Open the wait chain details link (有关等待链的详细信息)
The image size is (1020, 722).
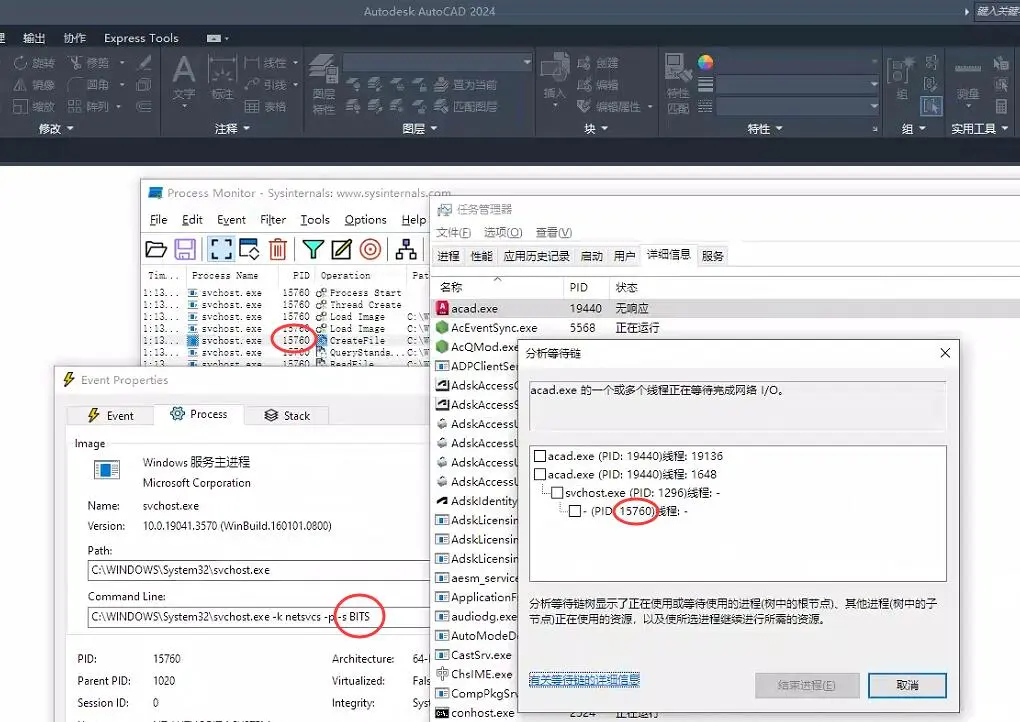[x=584, y=680]
